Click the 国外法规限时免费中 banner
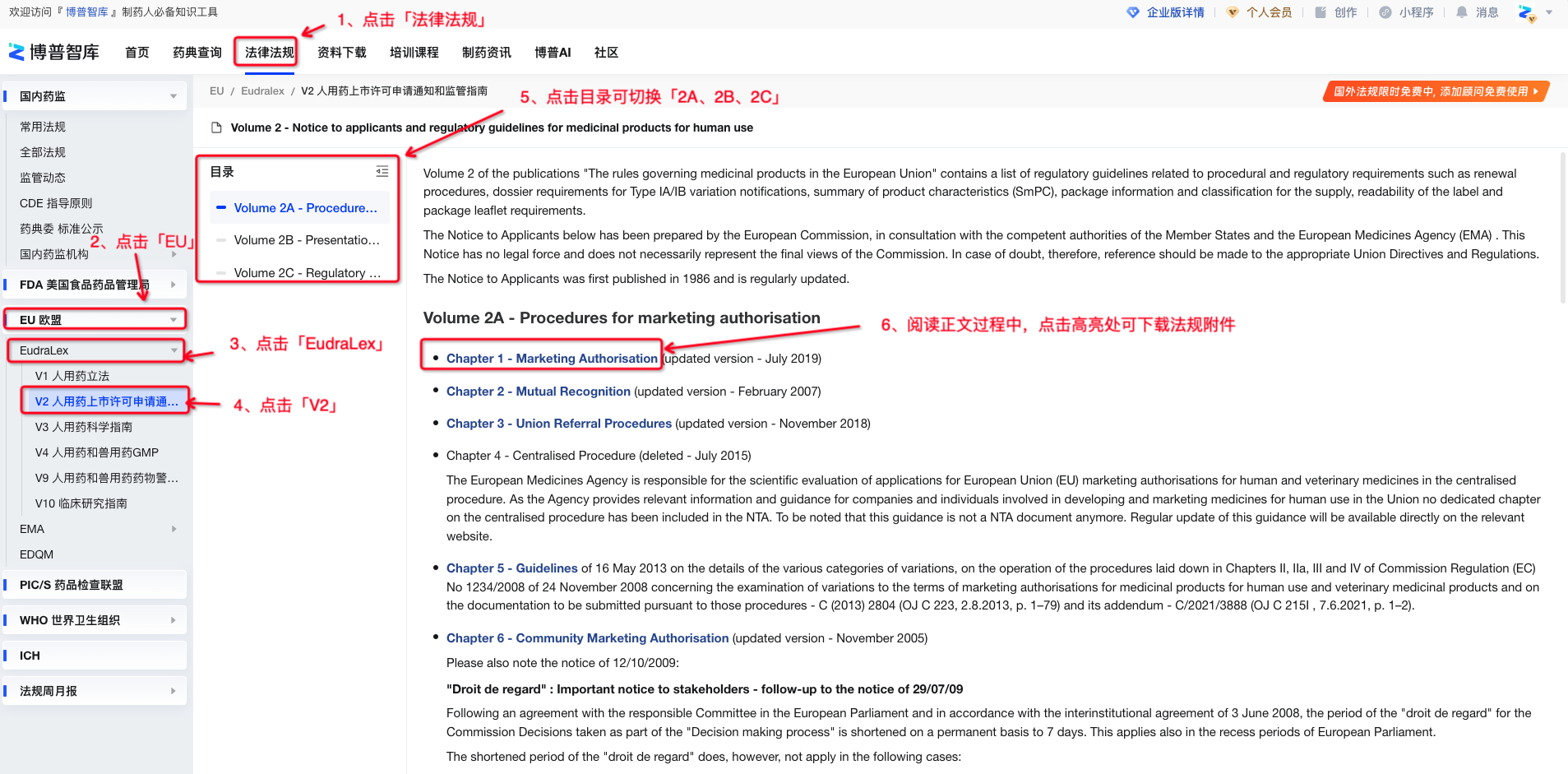The width and height of the screenshot is (1568, 774). pos(1436,91)
